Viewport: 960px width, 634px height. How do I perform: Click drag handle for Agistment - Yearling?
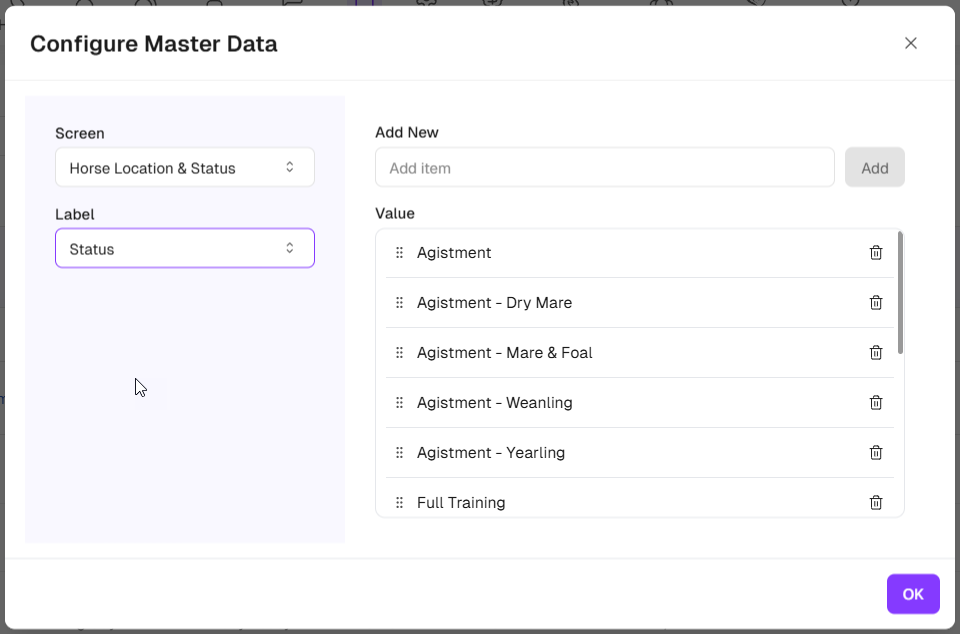coord(399,453)
